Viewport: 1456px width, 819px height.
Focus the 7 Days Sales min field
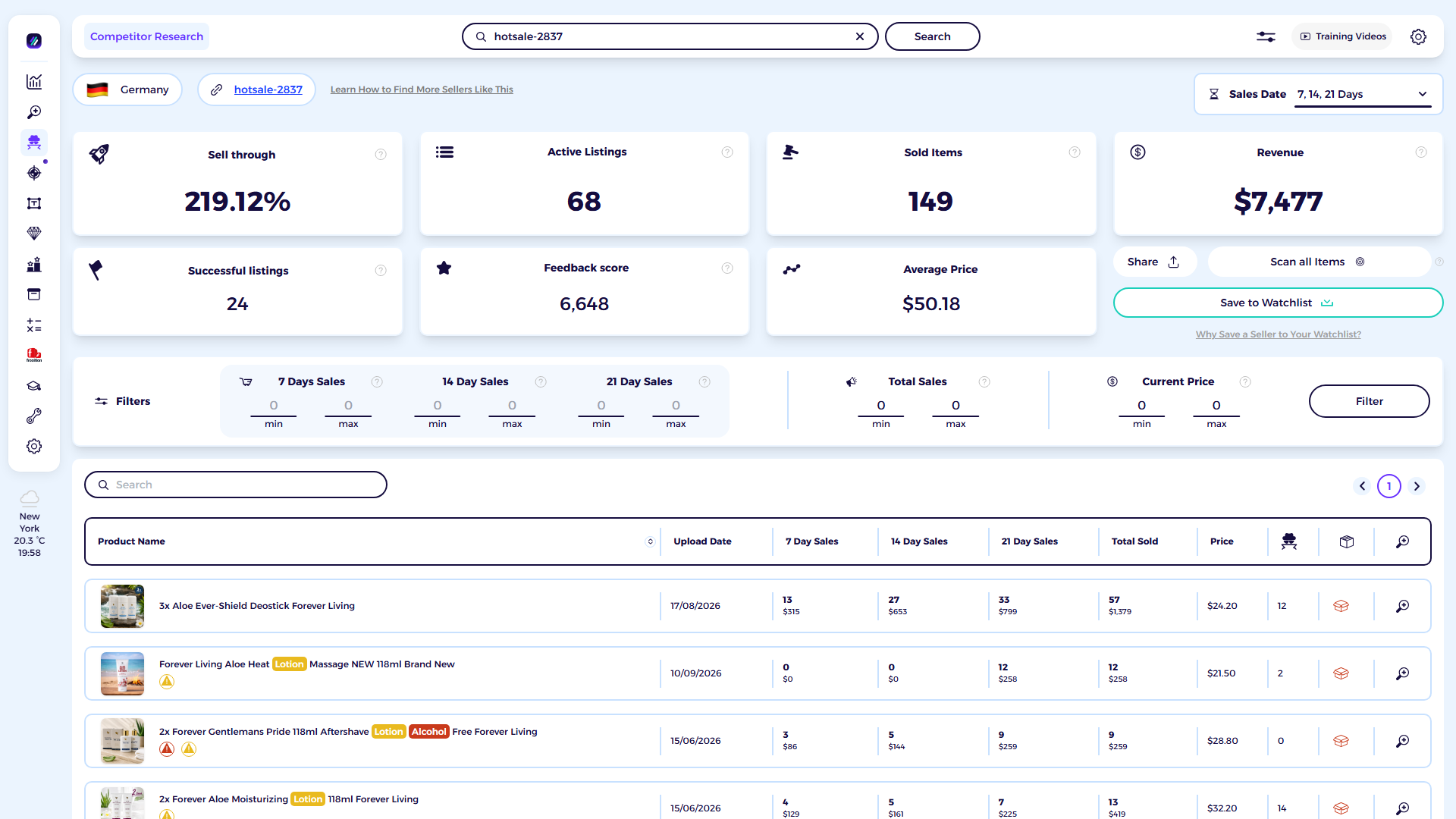click(x=274, y=406)
